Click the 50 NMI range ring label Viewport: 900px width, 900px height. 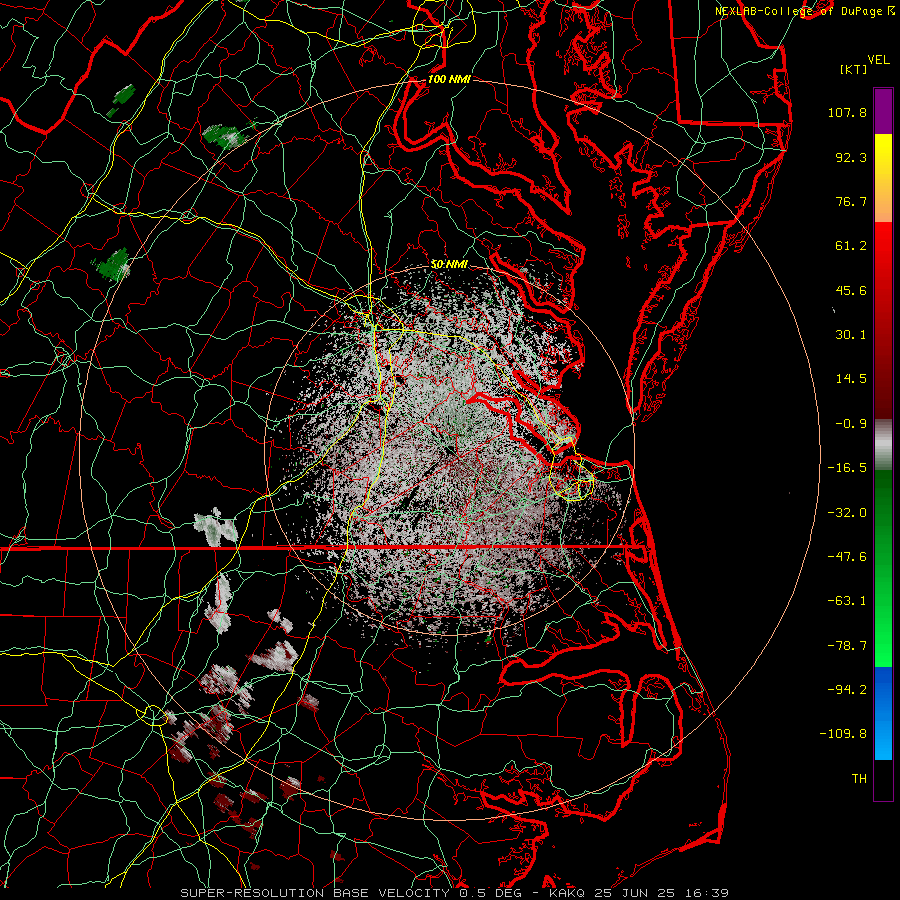pos(449,264)
